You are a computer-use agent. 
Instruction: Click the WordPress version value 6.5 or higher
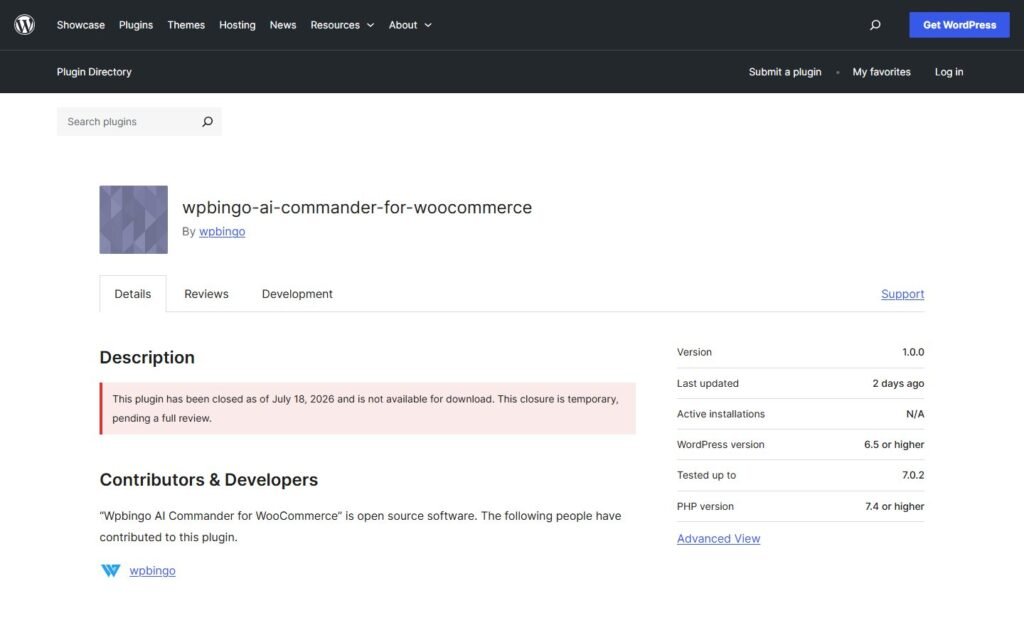pos(893,445)
